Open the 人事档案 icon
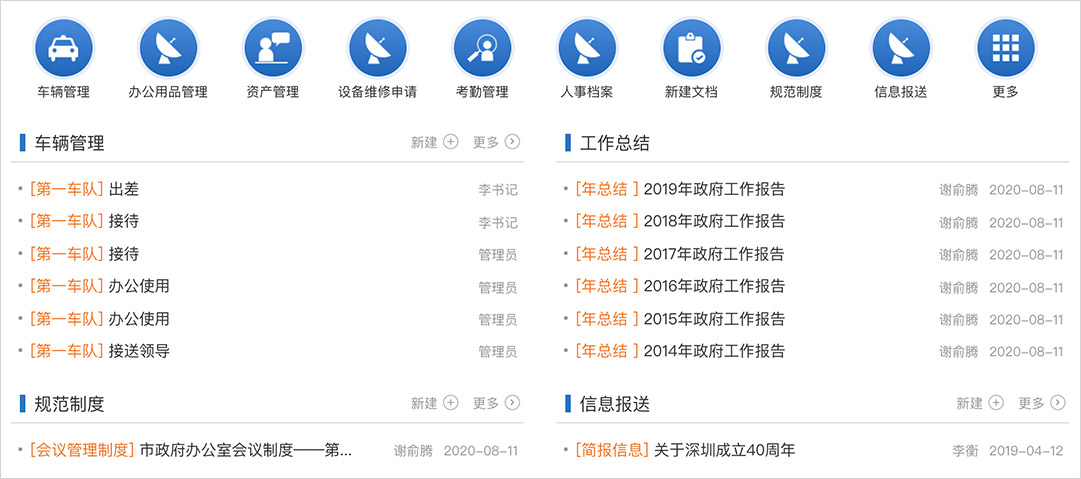The width and height of the screenshot is (1081, 479). [x=587, y=48]
